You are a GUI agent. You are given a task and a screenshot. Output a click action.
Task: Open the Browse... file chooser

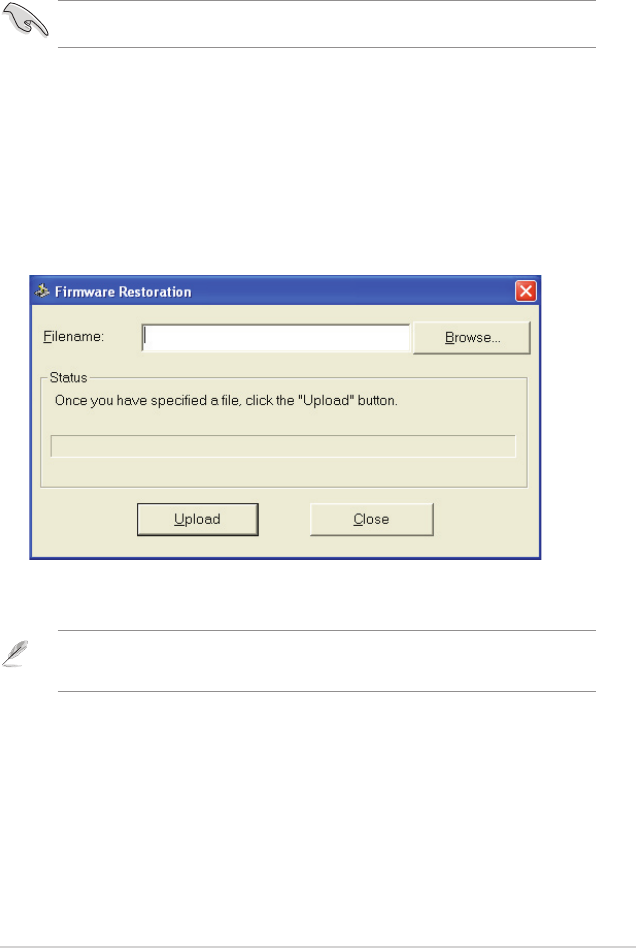pos(472,337)
